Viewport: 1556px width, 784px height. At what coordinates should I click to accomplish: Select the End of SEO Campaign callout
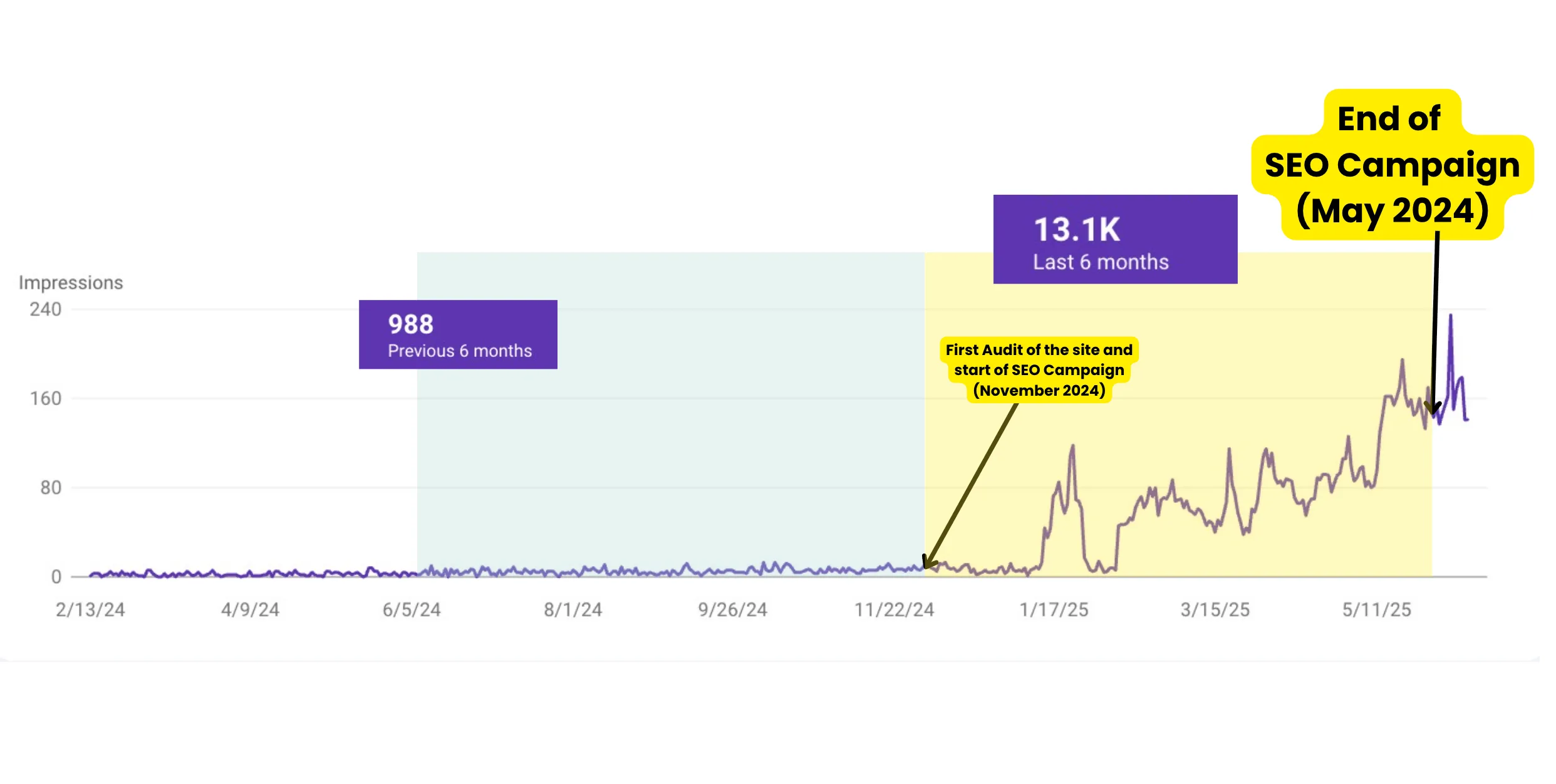pos(1393,165)
